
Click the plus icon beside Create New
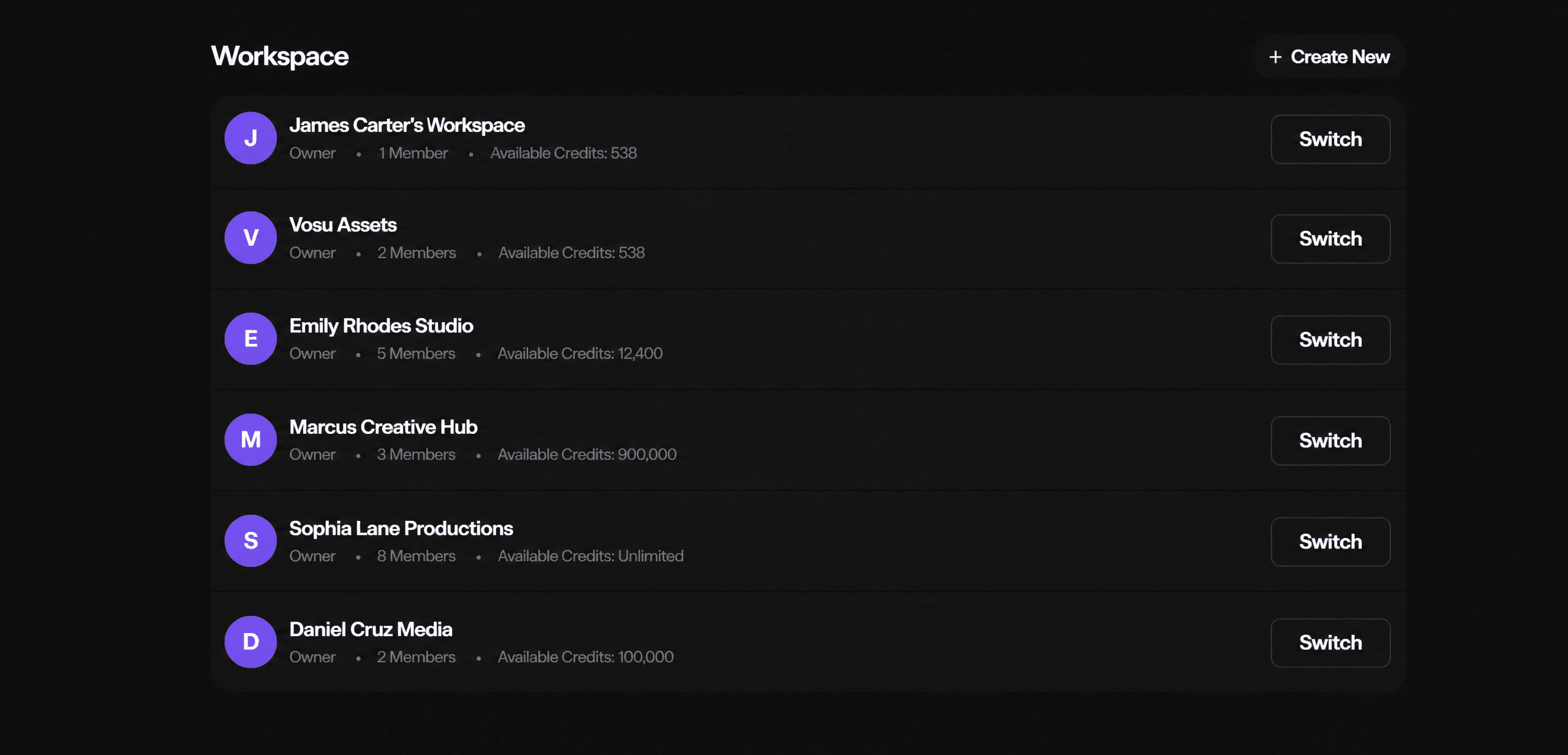pyautogui.click(x=1275, y=57)
